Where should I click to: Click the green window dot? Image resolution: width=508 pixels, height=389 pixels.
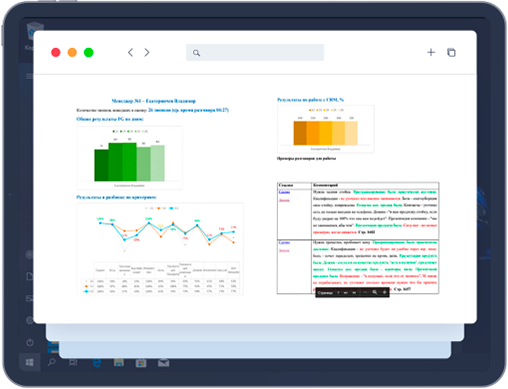[x=89, y=52]
